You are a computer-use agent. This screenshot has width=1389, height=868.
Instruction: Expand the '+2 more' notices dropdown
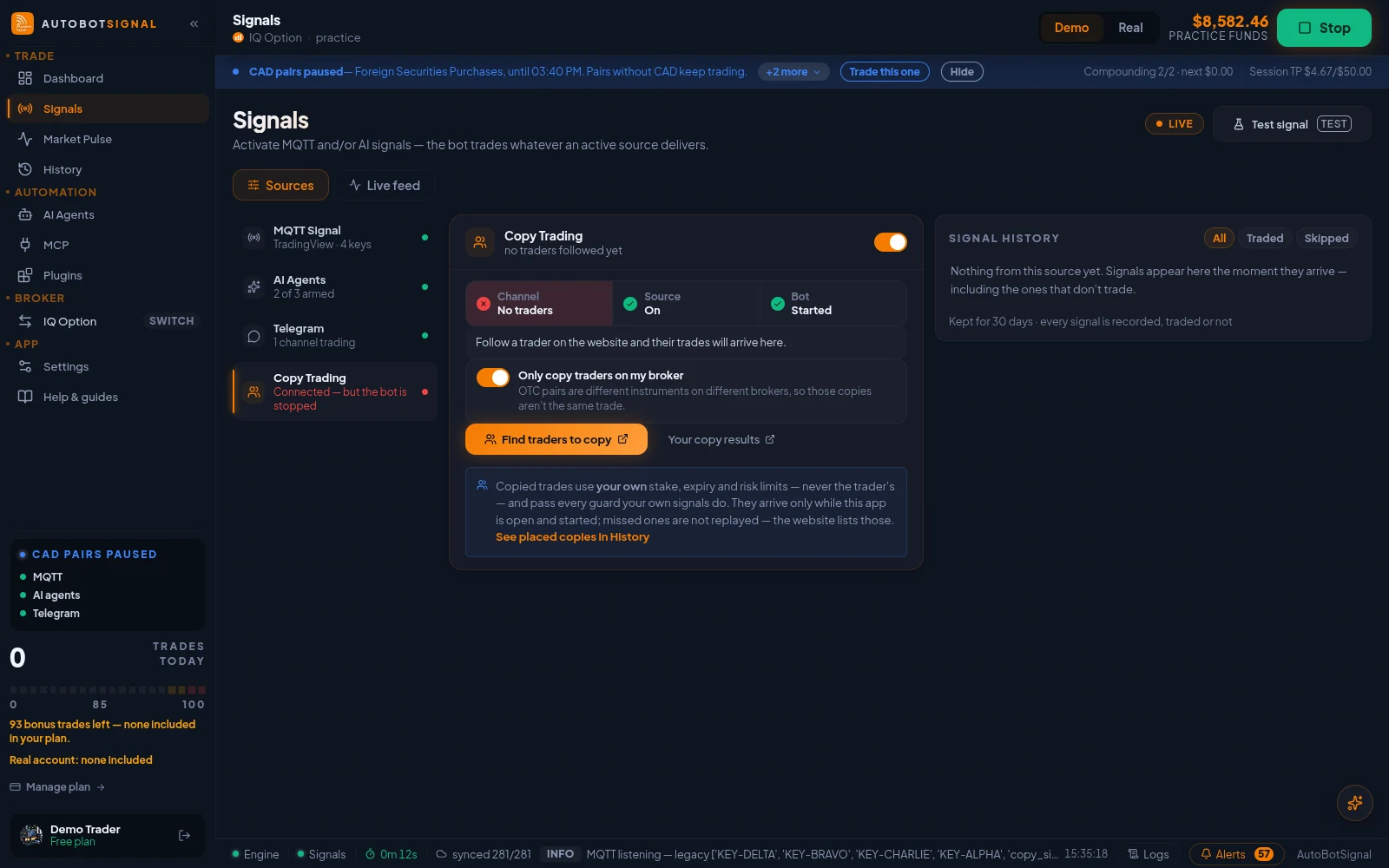(793, 72)
